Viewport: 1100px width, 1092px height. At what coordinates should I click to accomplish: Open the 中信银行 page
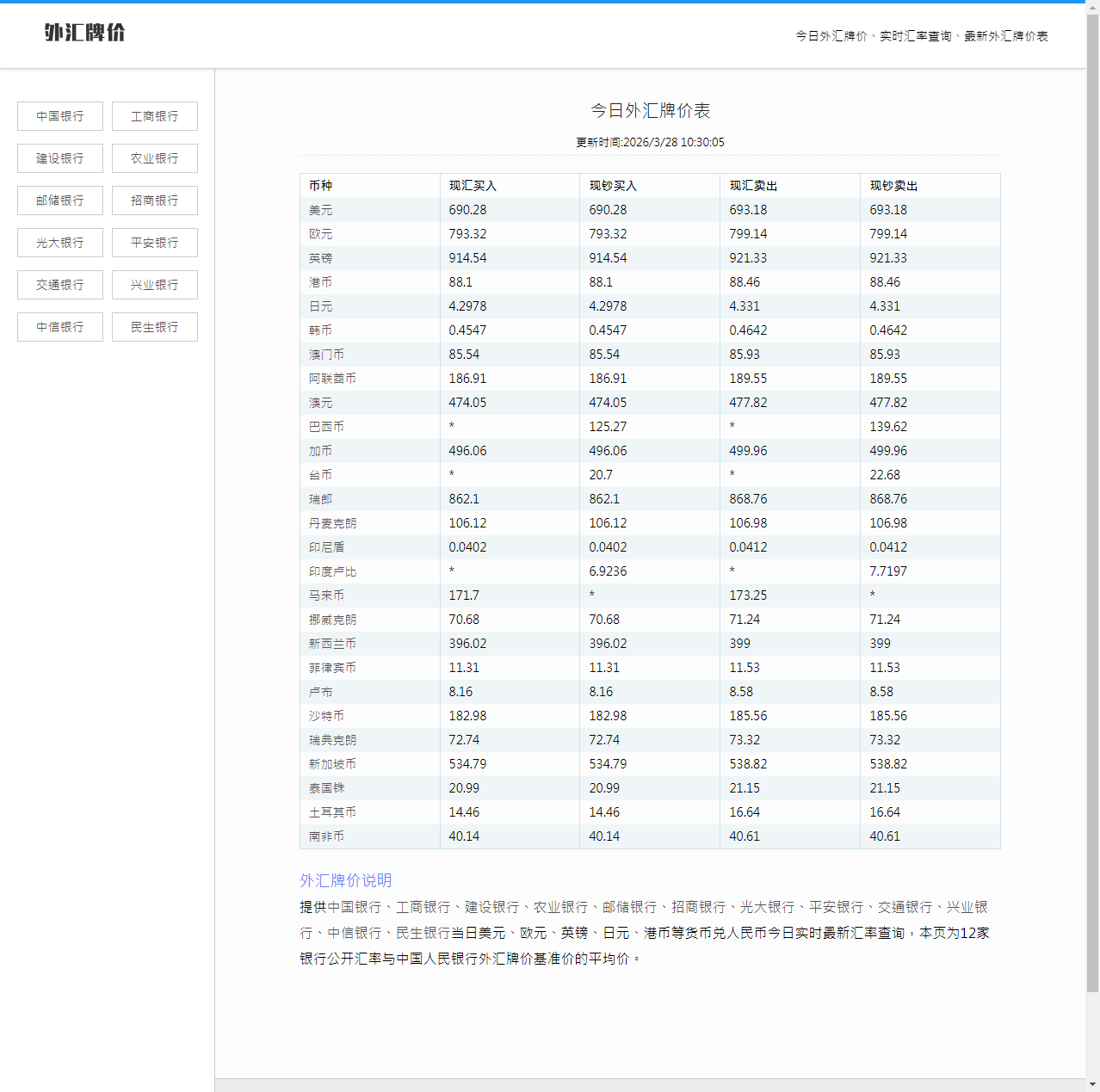click(60, 327)
